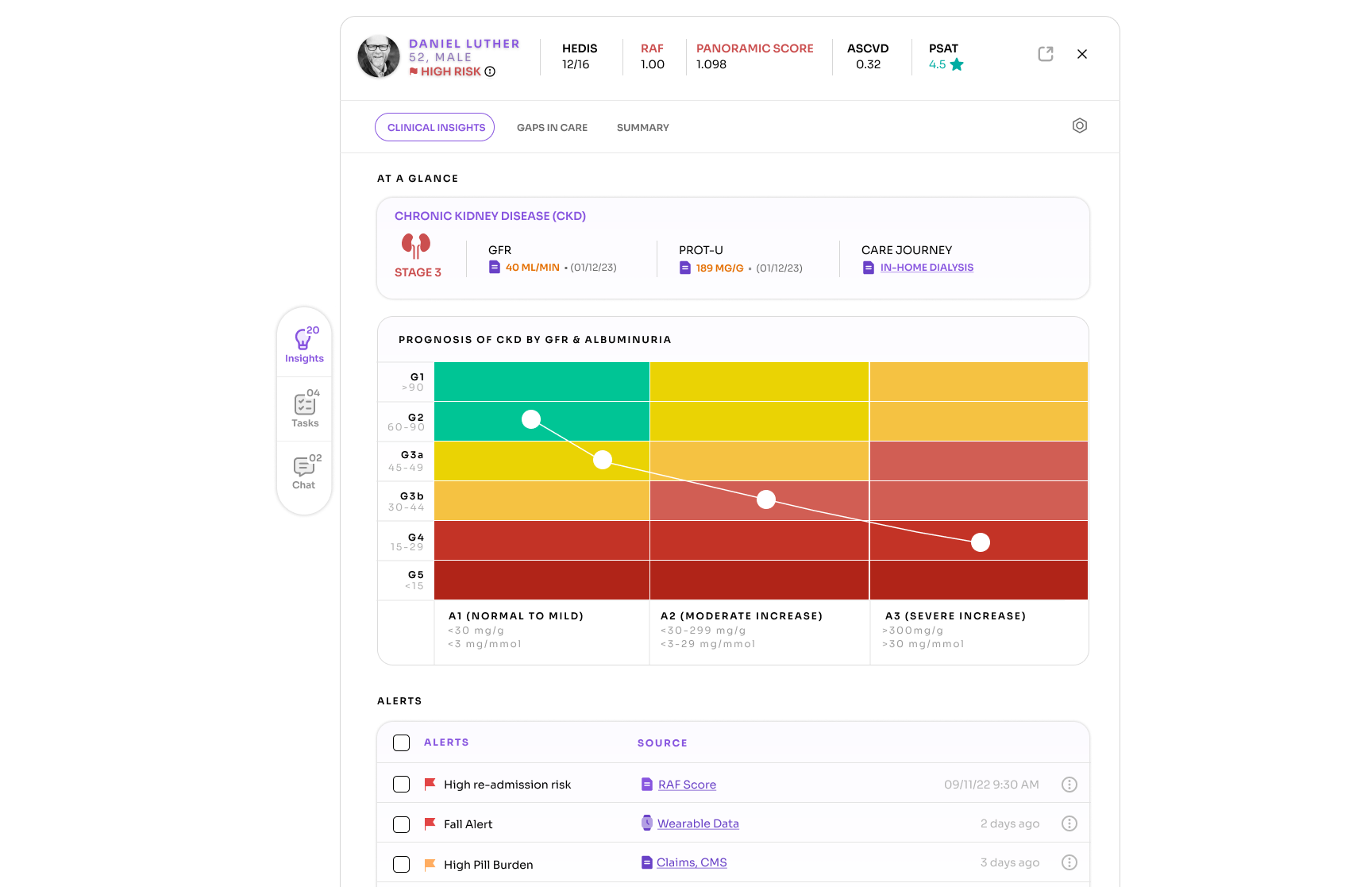
Task: Click the High Risk info icon
Action: pos(490,71)
